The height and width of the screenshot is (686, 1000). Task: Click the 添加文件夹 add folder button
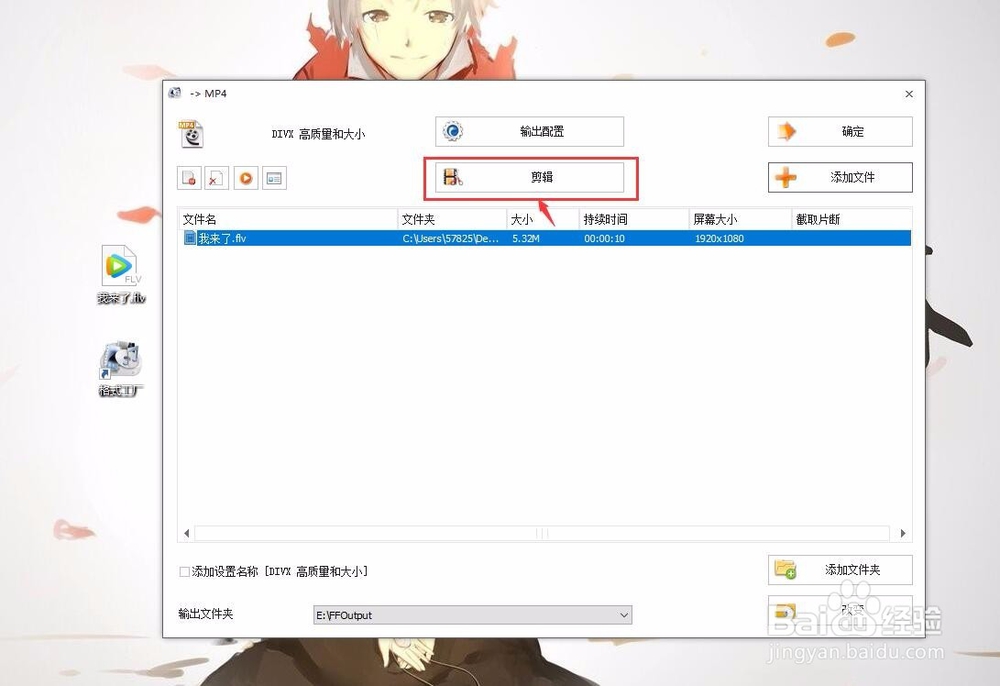click(840, 569)
